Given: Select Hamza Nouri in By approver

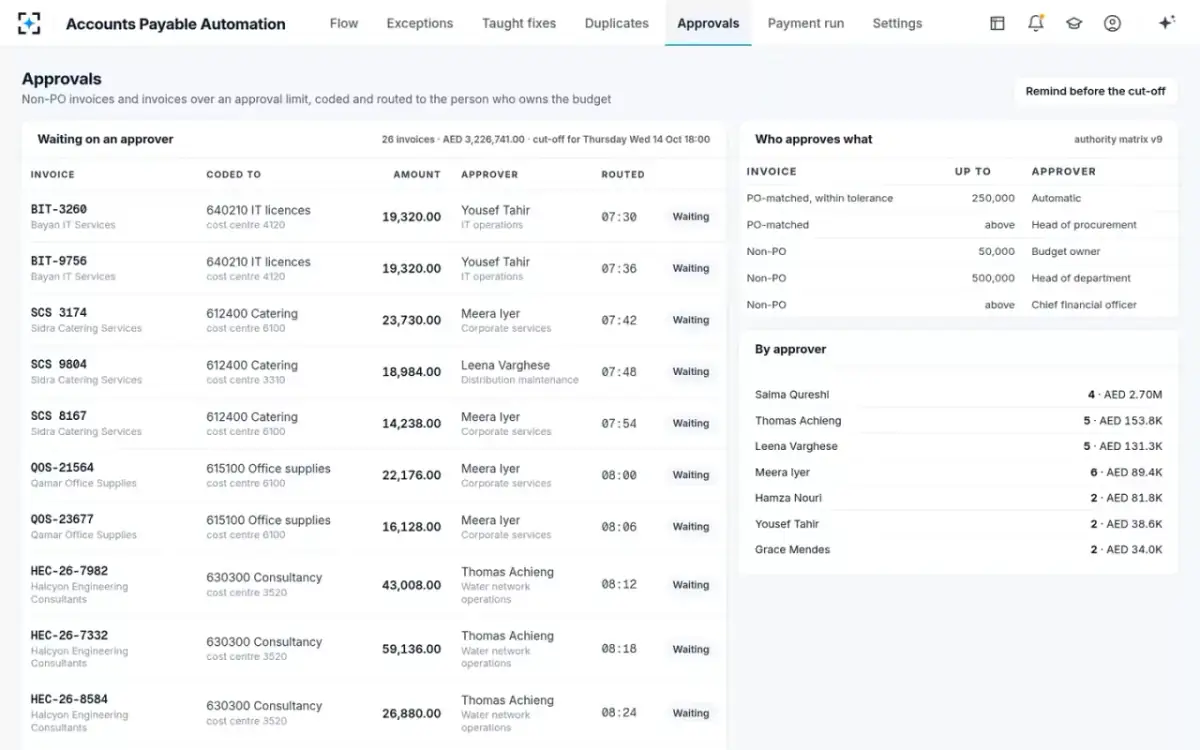Looking at the screenshot, I should (958, 498).
